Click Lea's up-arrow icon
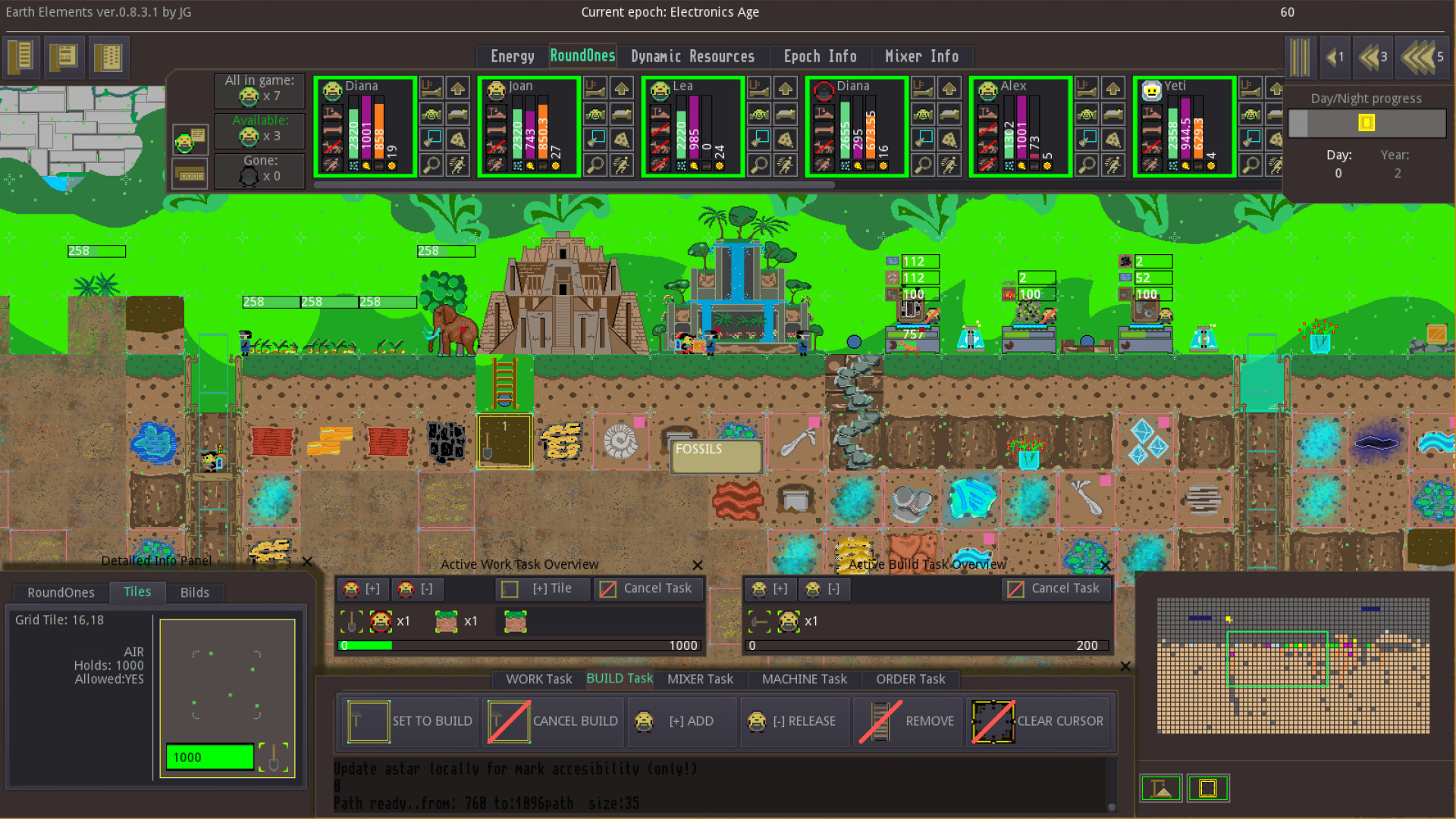Screen dimensions: 1456x819 [x=786, y=89]
